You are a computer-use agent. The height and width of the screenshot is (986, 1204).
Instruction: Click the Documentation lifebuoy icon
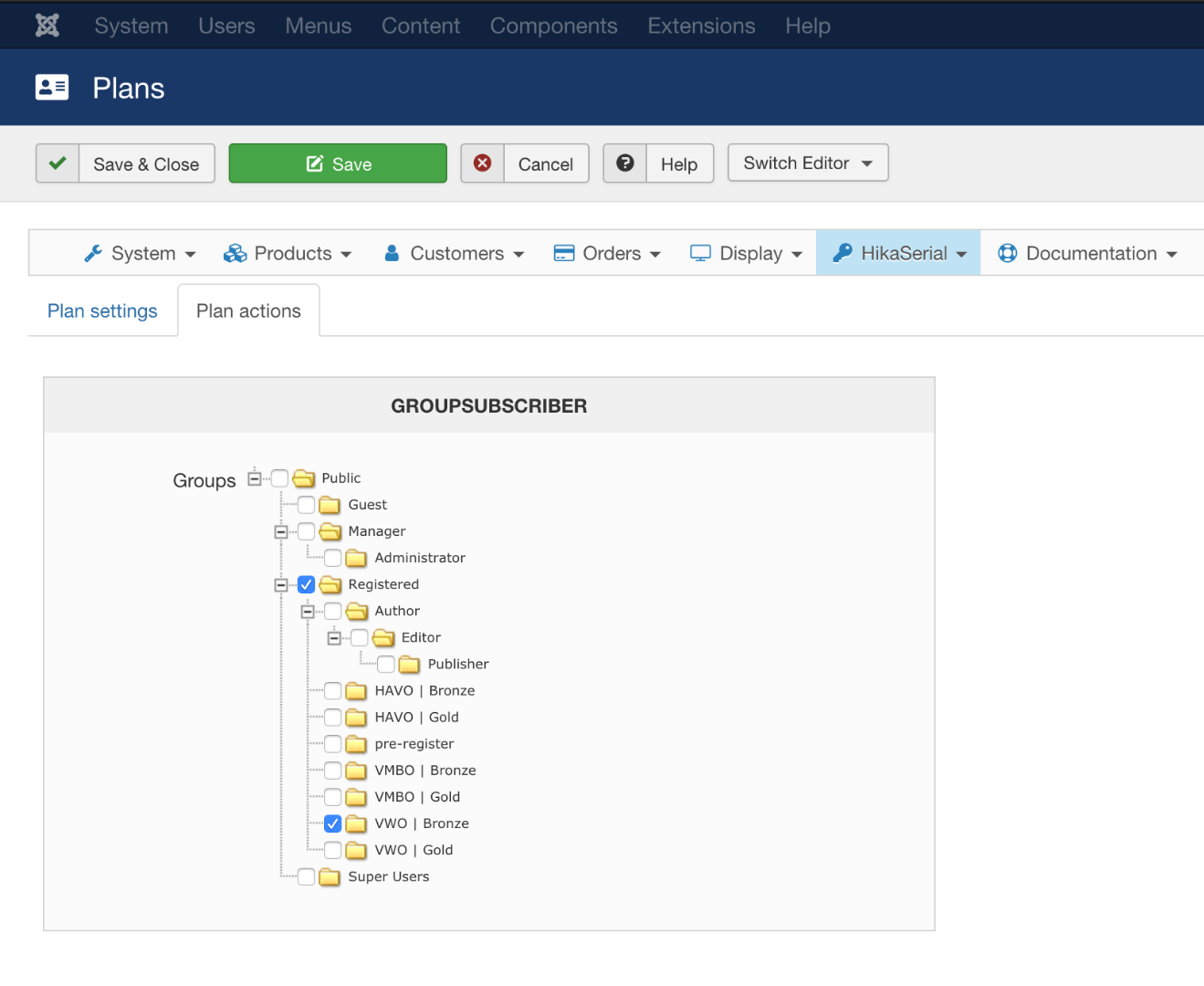tap(1007, 253)
